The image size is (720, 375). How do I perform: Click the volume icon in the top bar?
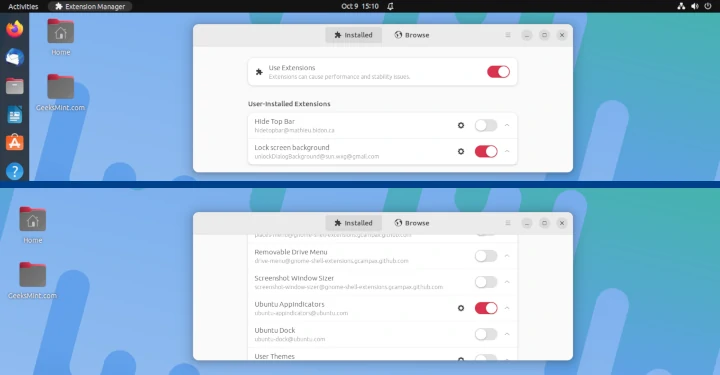[695, 6]
